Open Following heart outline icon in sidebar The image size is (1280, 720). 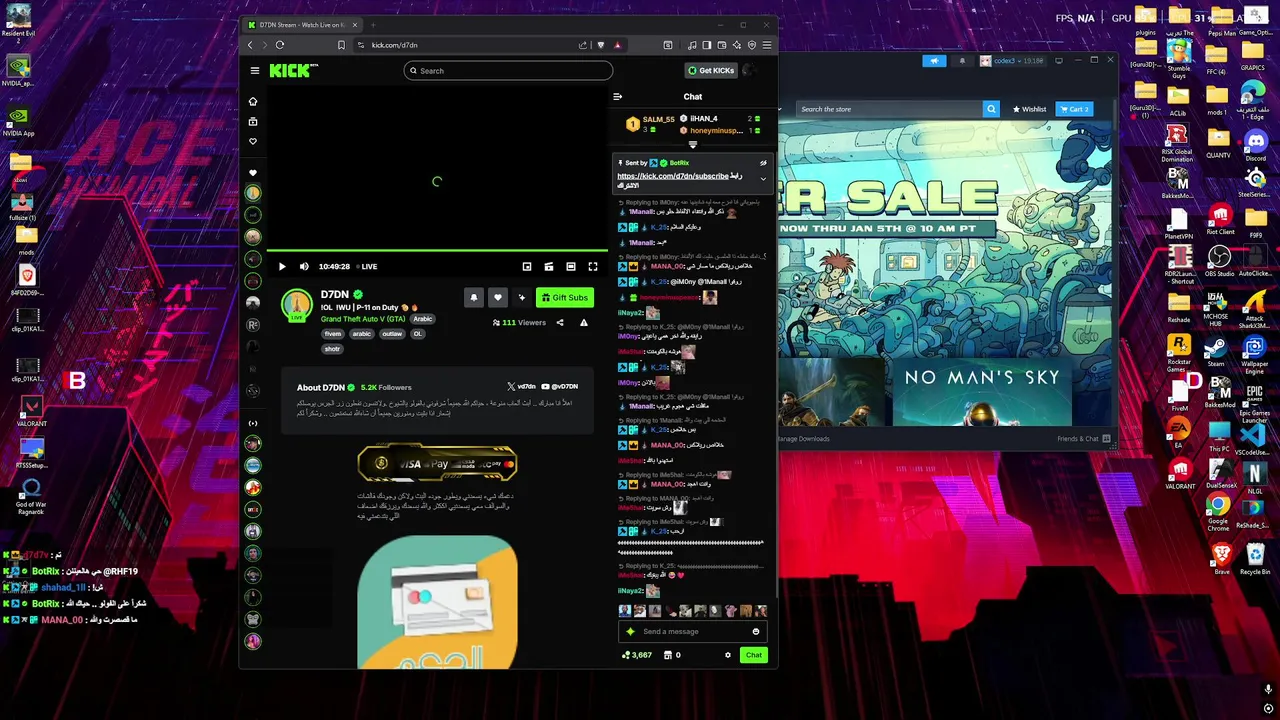pyautogui.click(x=253, y=141)
